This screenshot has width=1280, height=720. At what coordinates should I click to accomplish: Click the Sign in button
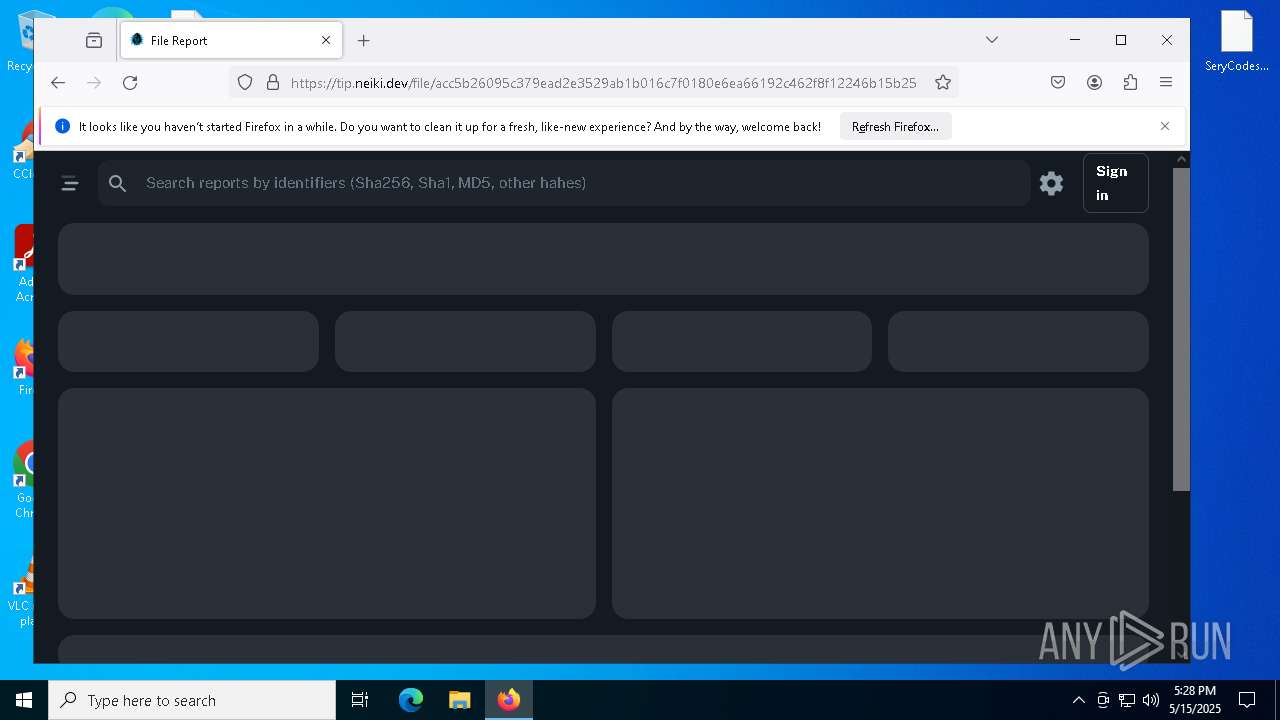point(1115,183)
